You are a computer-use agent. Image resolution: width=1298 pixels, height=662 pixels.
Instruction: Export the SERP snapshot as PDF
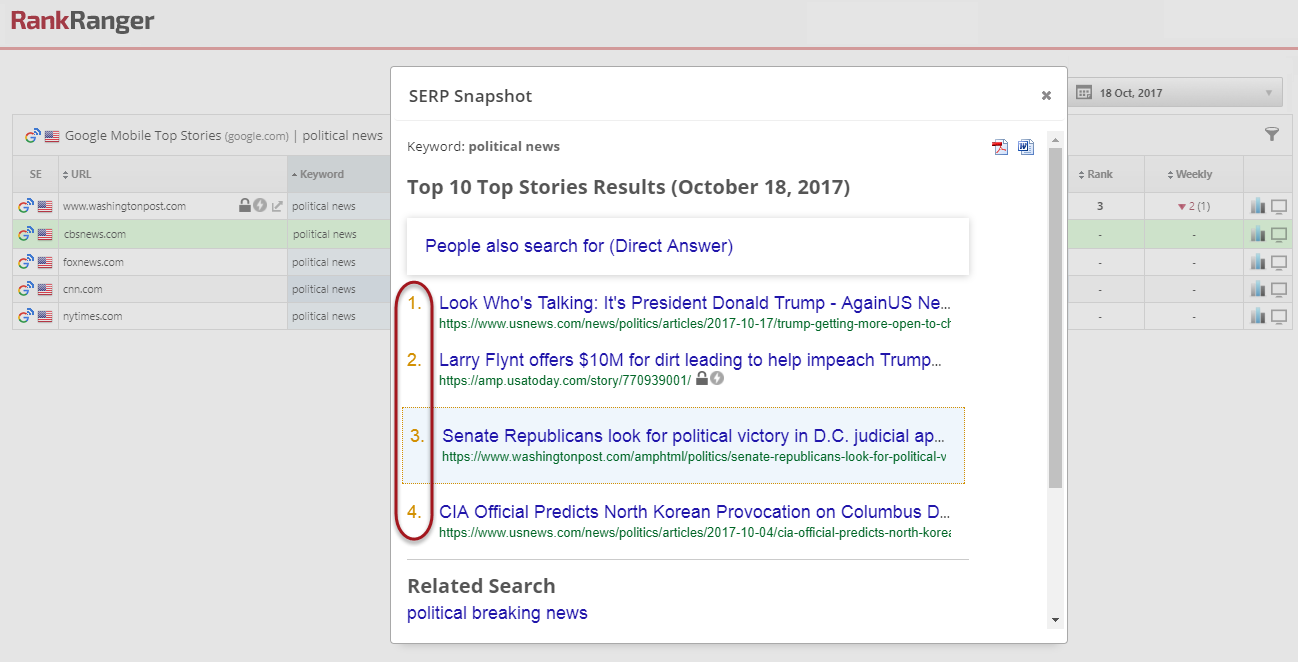[1000, 148]
